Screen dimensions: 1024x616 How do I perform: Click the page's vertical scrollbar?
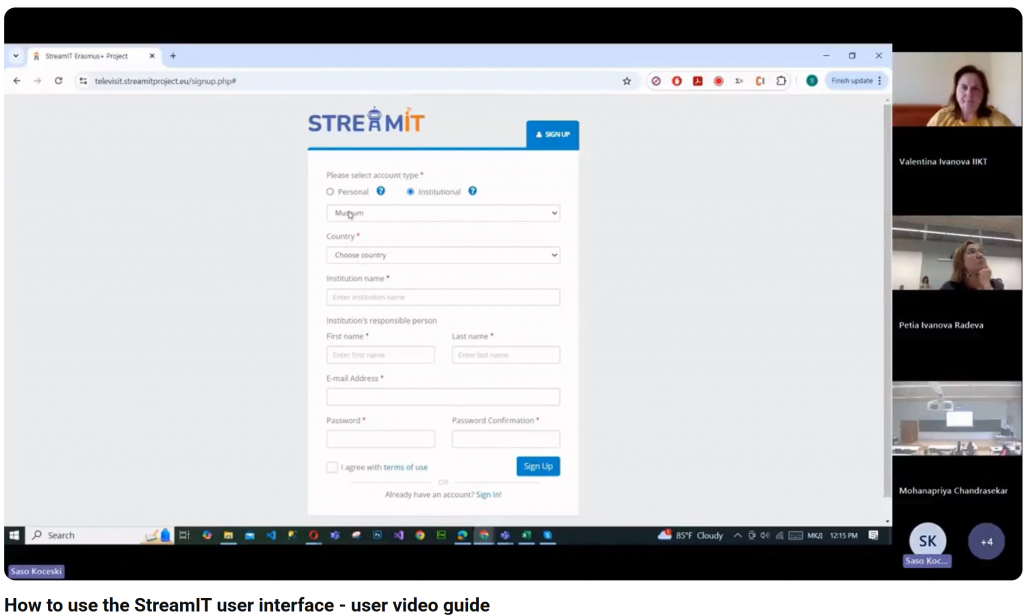click(886, 300)
